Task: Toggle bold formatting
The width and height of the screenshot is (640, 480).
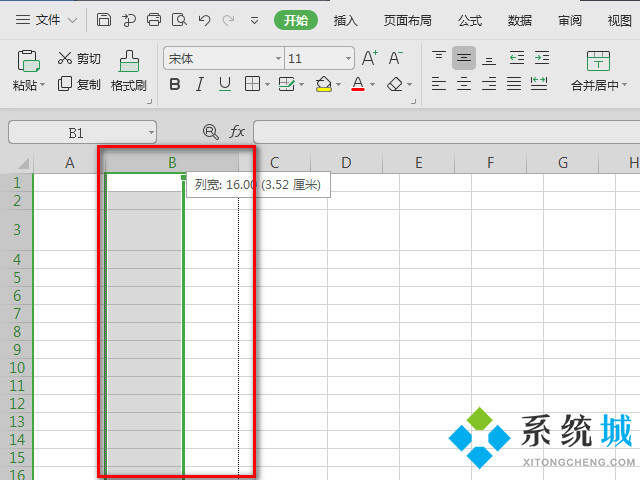Action: click(175, 84)
